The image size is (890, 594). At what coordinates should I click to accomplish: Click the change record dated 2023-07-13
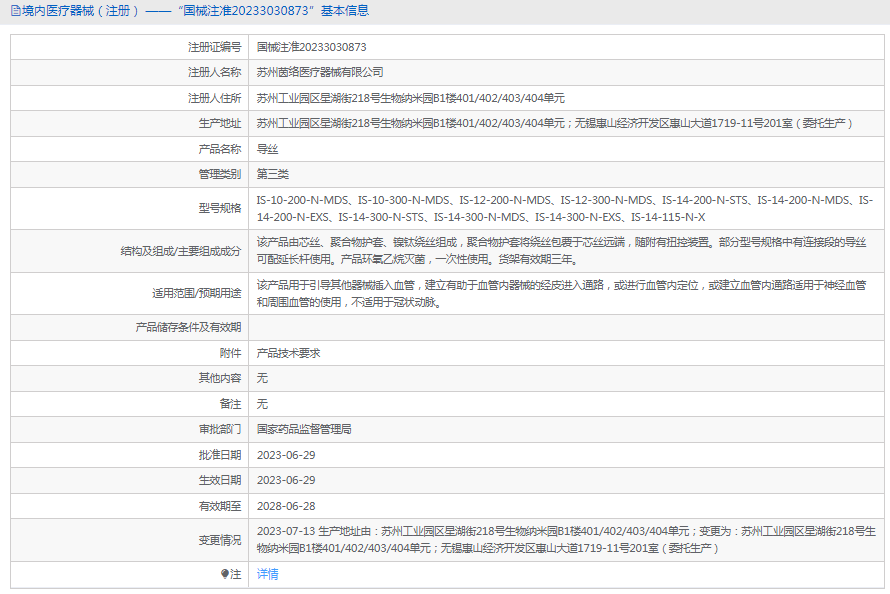566,540
